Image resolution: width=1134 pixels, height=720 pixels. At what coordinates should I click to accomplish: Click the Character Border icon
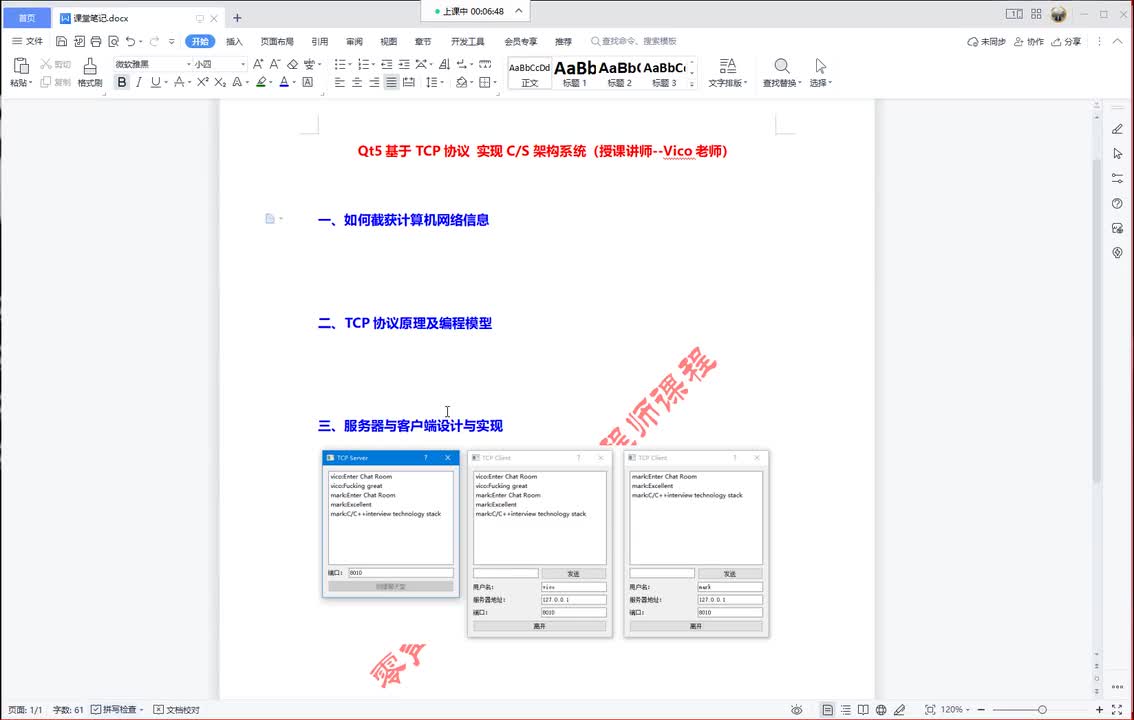point(307,82)
